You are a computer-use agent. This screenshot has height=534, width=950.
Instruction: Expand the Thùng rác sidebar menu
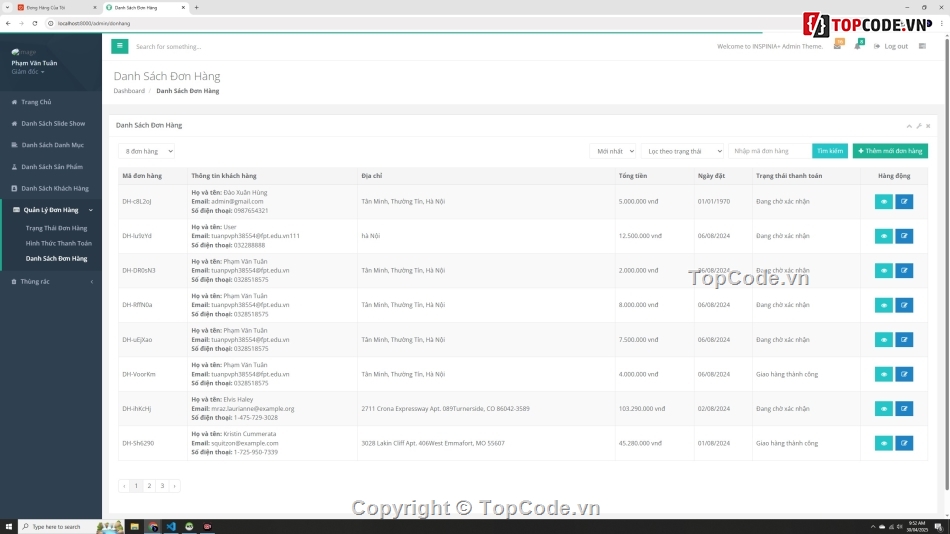51,281
